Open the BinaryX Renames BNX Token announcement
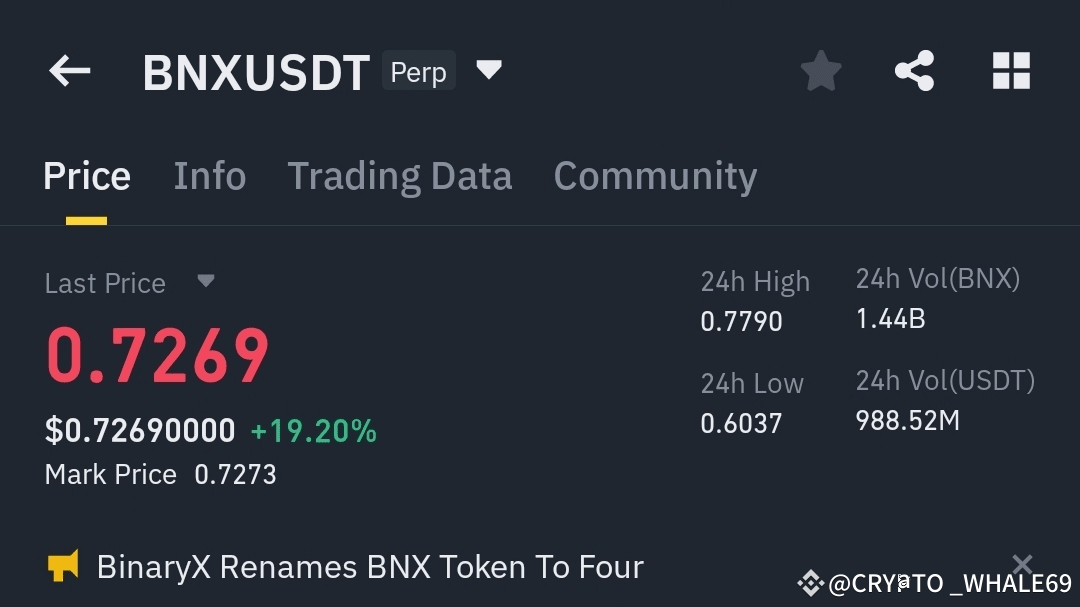Screen dimensions: 1080x607 (369, 566)
